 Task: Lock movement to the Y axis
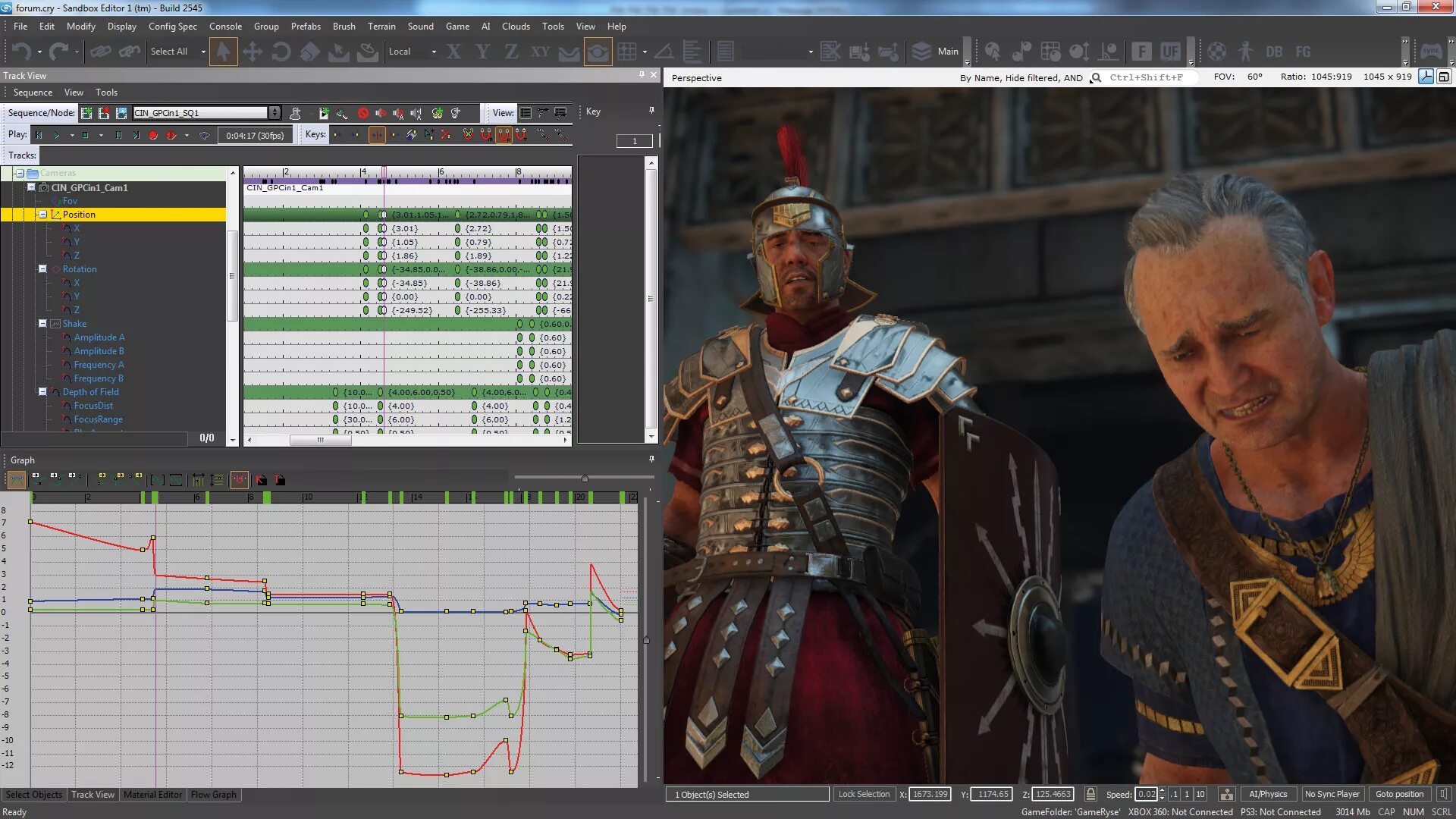point(482,52)
